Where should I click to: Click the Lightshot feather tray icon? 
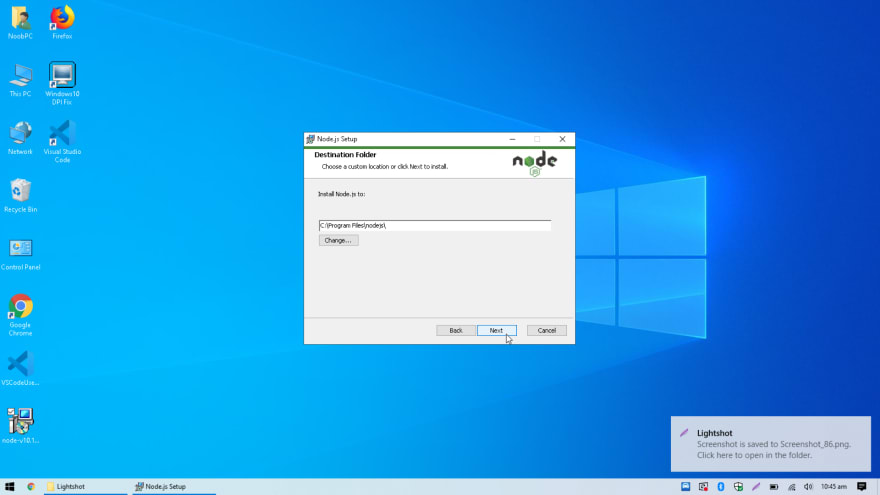tap(756, 487)
